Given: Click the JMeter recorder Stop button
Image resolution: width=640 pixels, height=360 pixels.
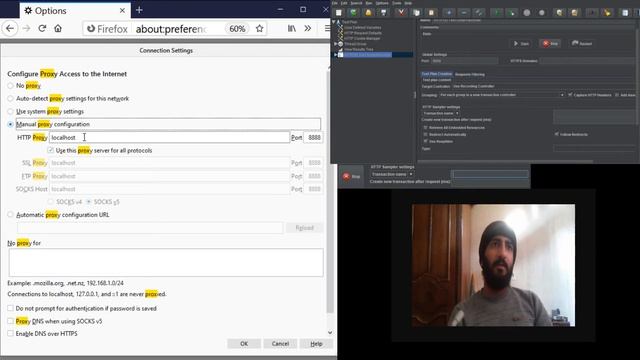Looking at the screenshot, I should (550, 43).
